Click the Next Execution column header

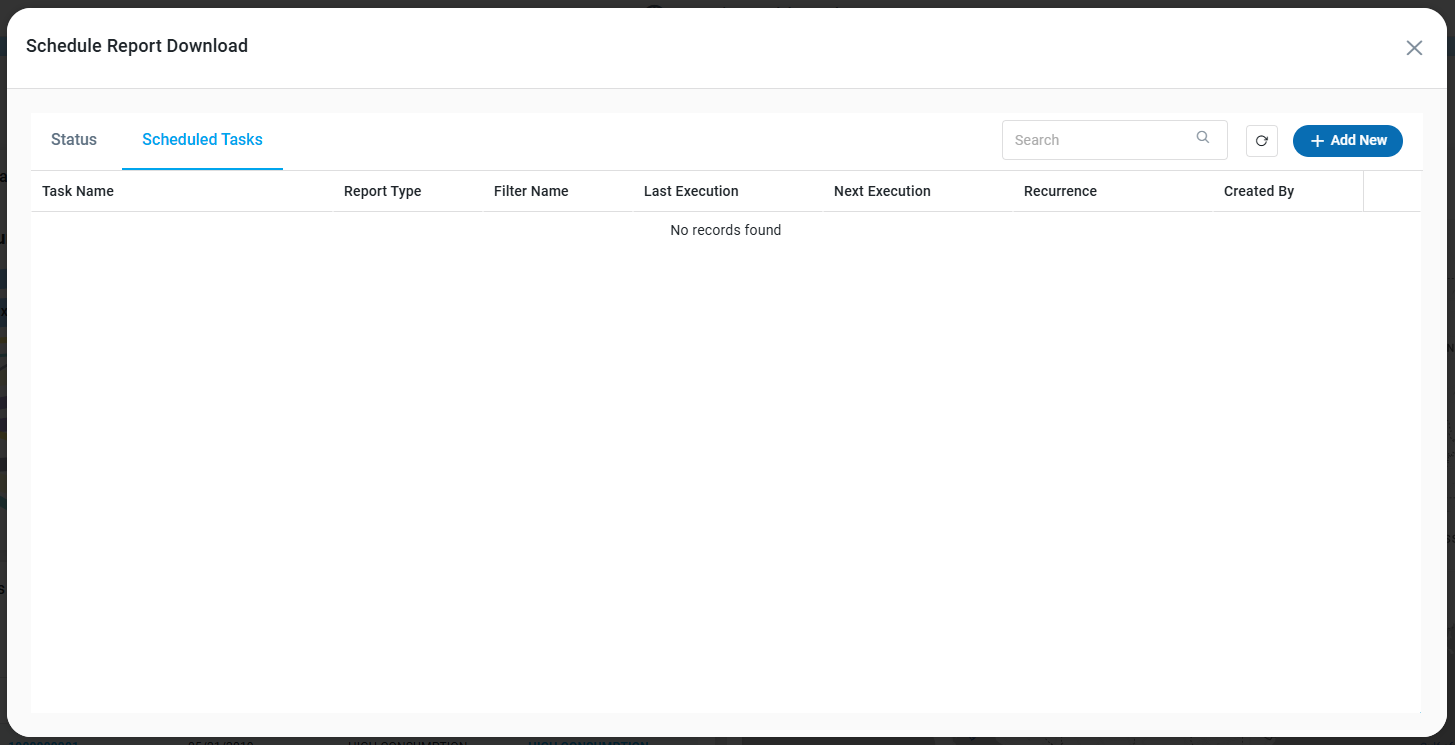[x=882, y=191]
